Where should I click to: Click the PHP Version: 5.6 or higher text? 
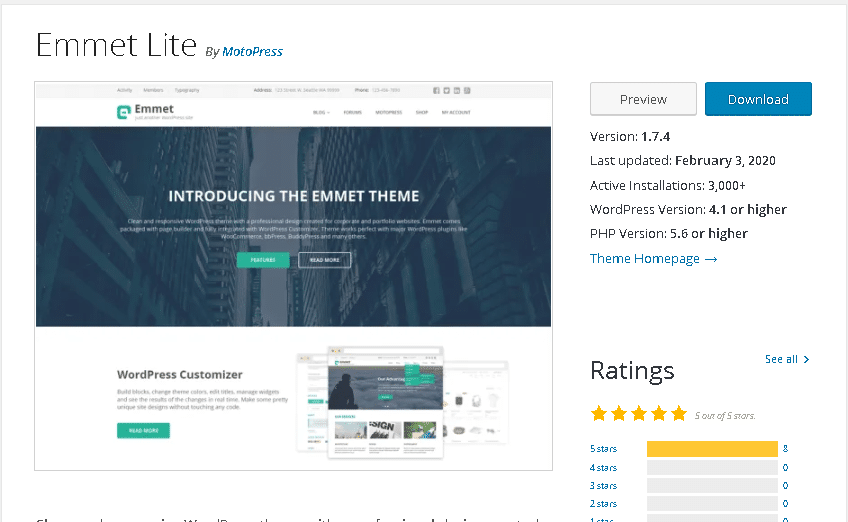(x=668, y=234)
